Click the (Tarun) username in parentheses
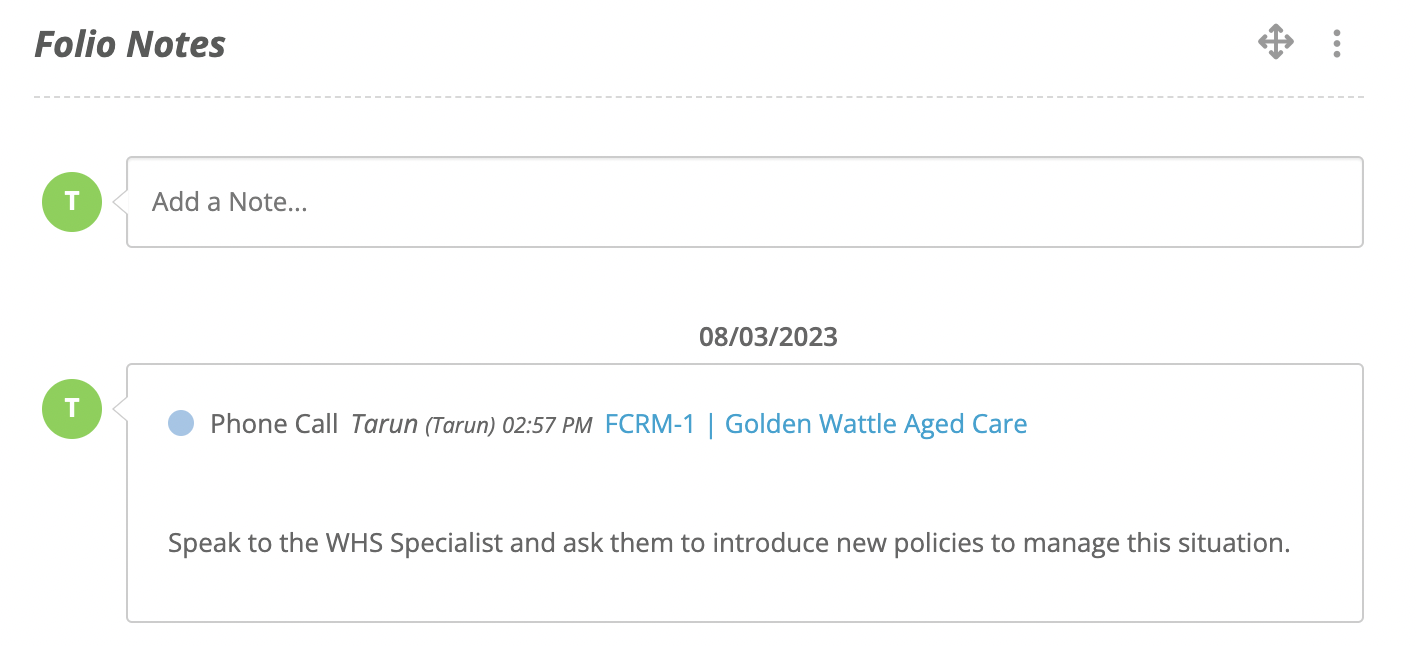The image size is (1416, 646). (x=460, y=426)
